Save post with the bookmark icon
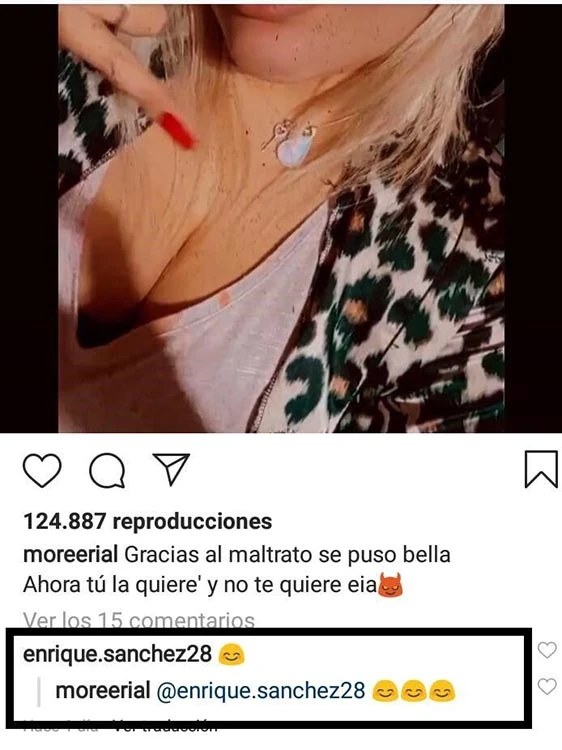Image resolution: width=562 pixels, height=750 pixels. click(541, 469)
